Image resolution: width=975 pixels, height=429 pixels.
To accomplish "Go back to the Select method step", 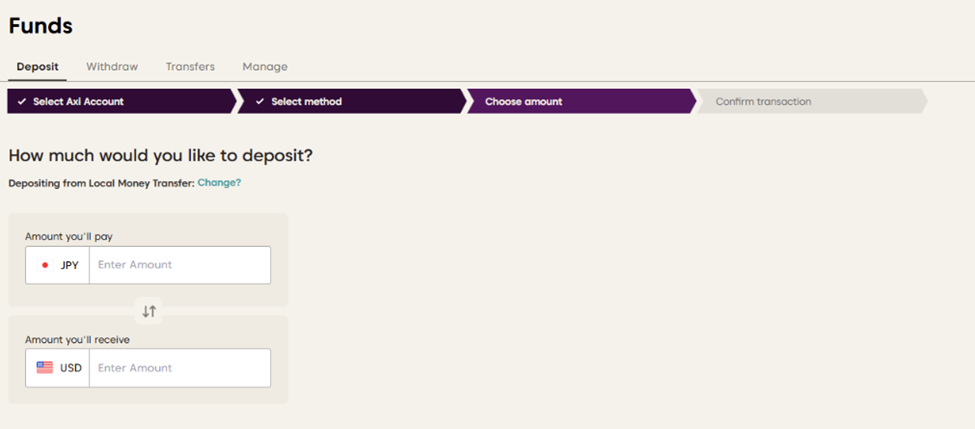I will (306, 102).
